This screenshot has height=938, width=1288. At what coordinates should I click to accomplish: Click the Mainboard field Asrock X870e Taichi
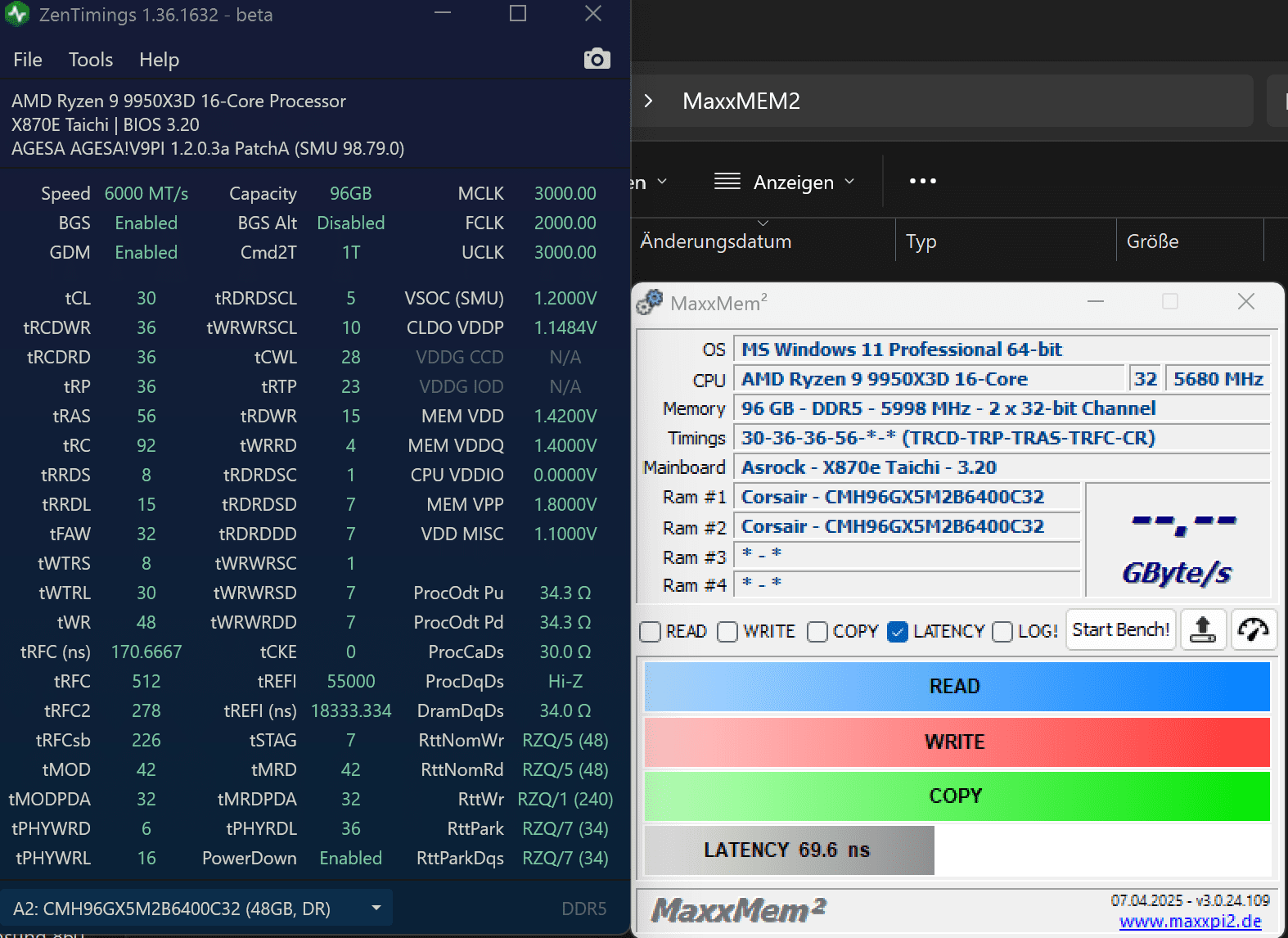(1002, 467)
